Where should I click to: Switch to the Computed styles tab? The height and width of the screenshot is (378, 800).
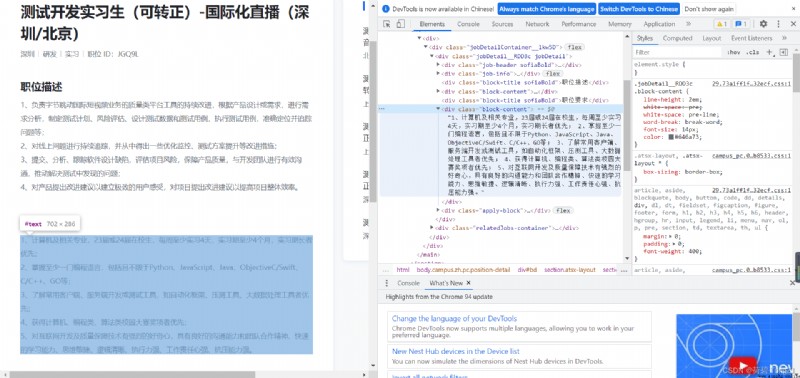(x=677, y=38)
